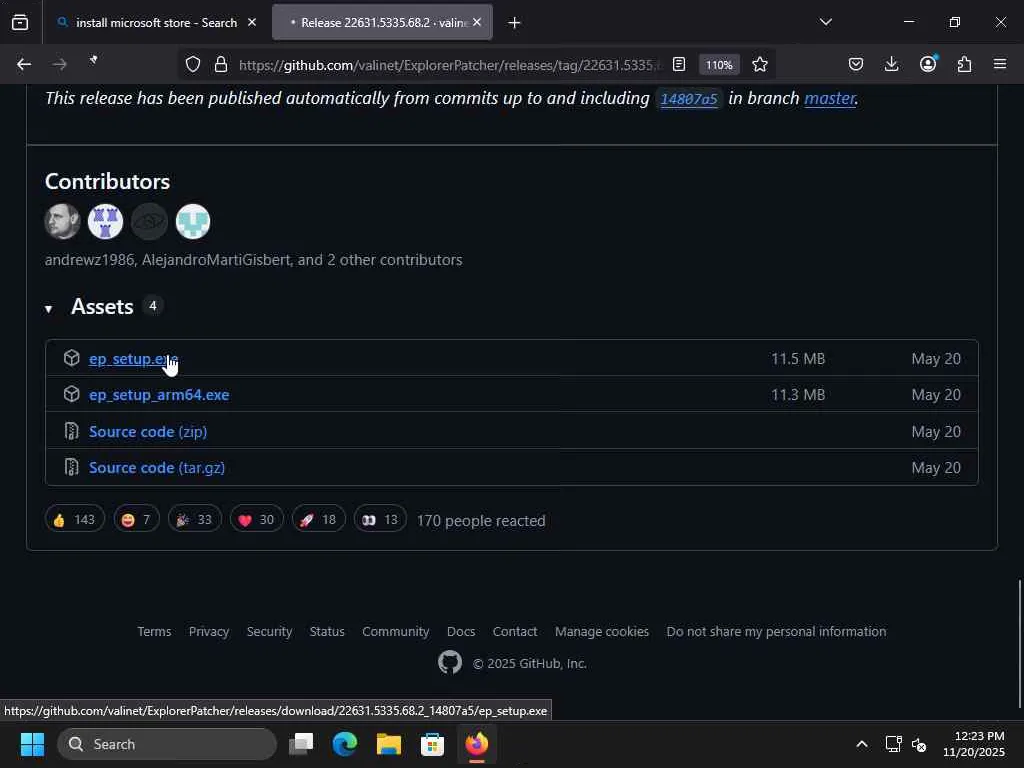Open Microsoft Store from taskbar
The image size is (1024, 768).
[432, 744]
